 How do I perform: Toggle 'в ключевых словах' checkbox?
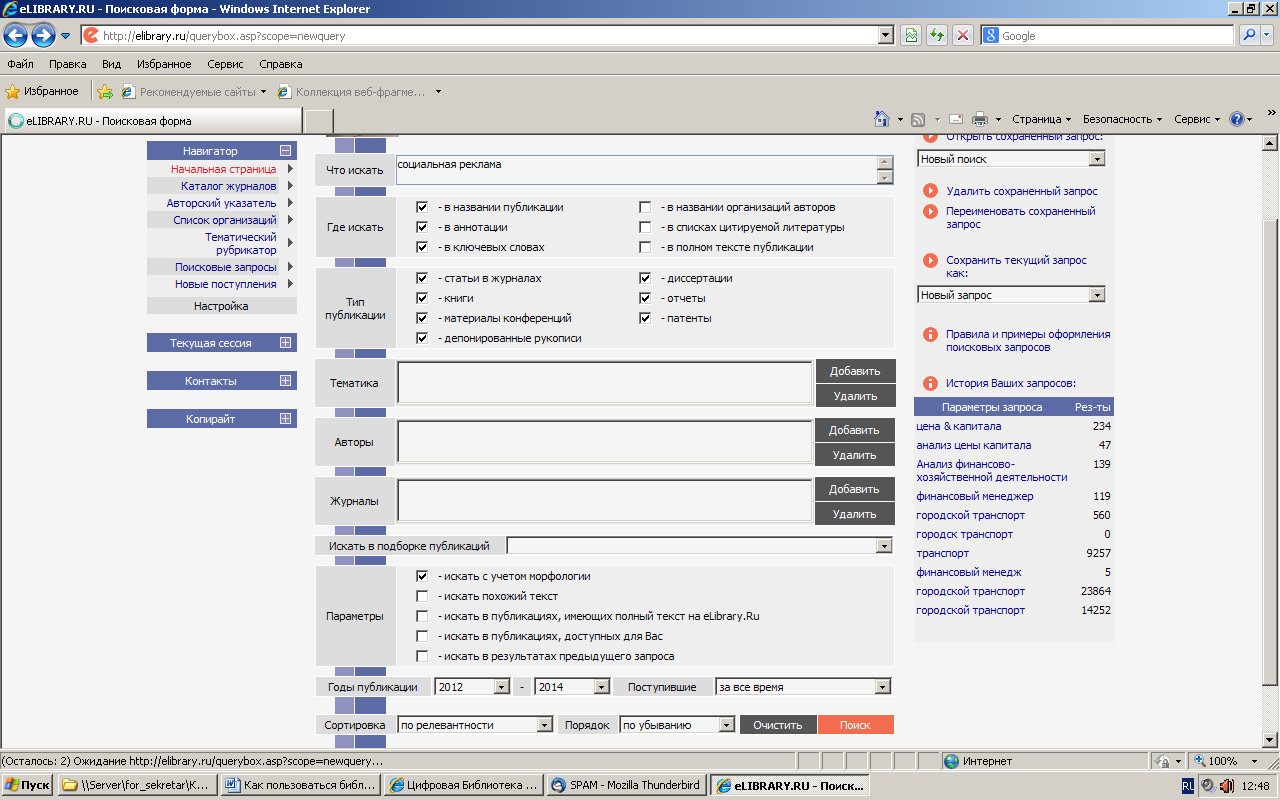(x=422, y=247)
